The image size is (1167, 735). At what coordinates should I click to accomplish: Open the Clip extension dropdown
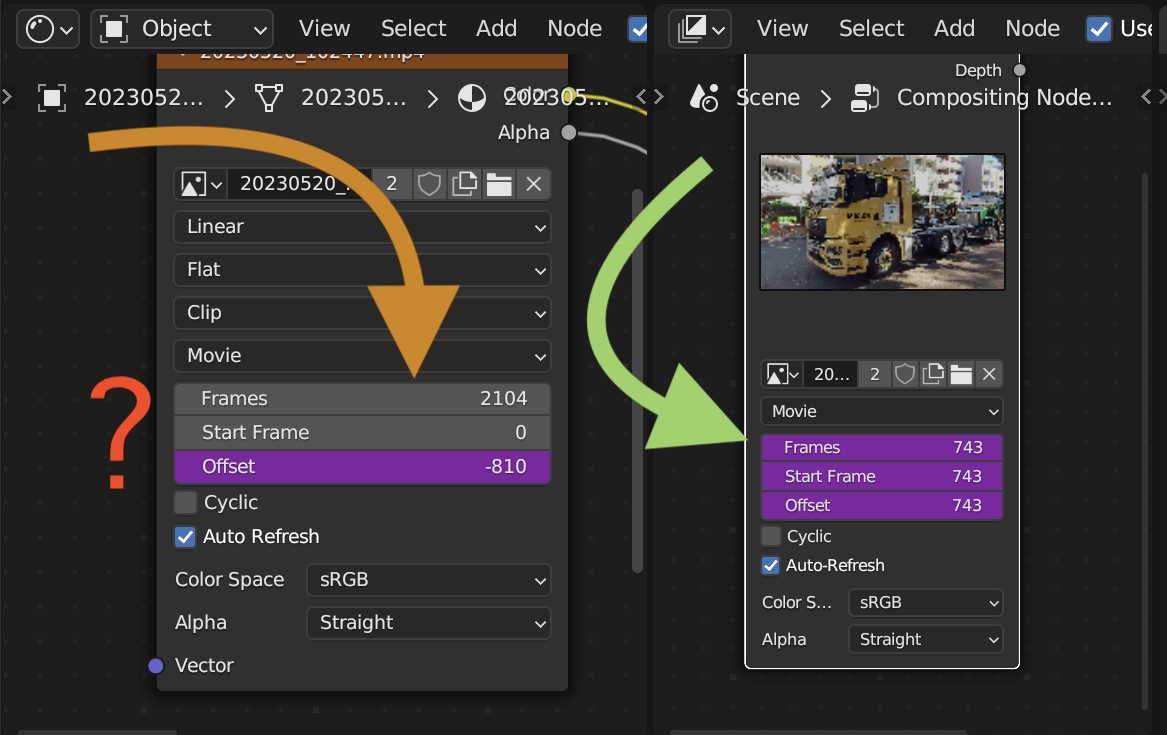pyautogui.click(x=362, y=313)
